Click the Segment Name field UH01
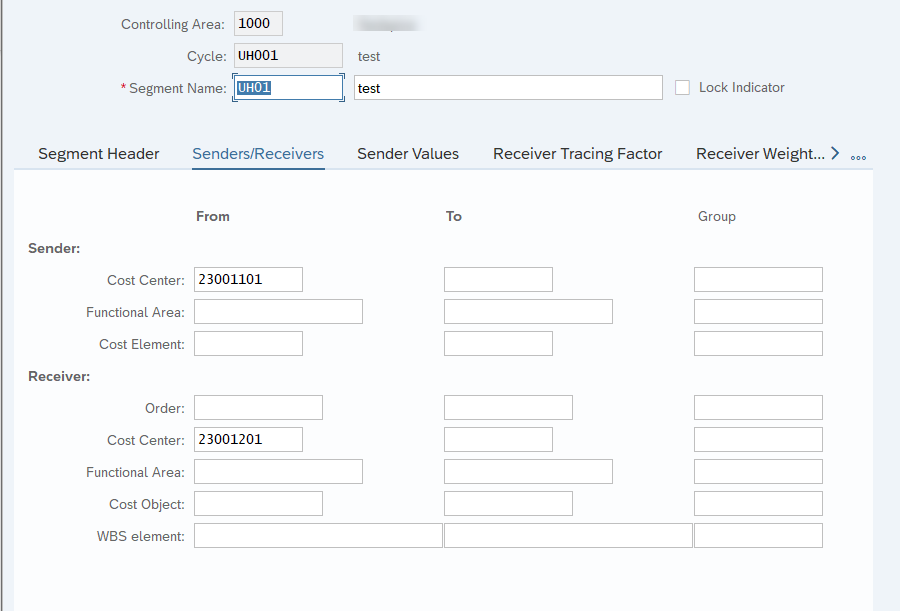 (288, 88)
